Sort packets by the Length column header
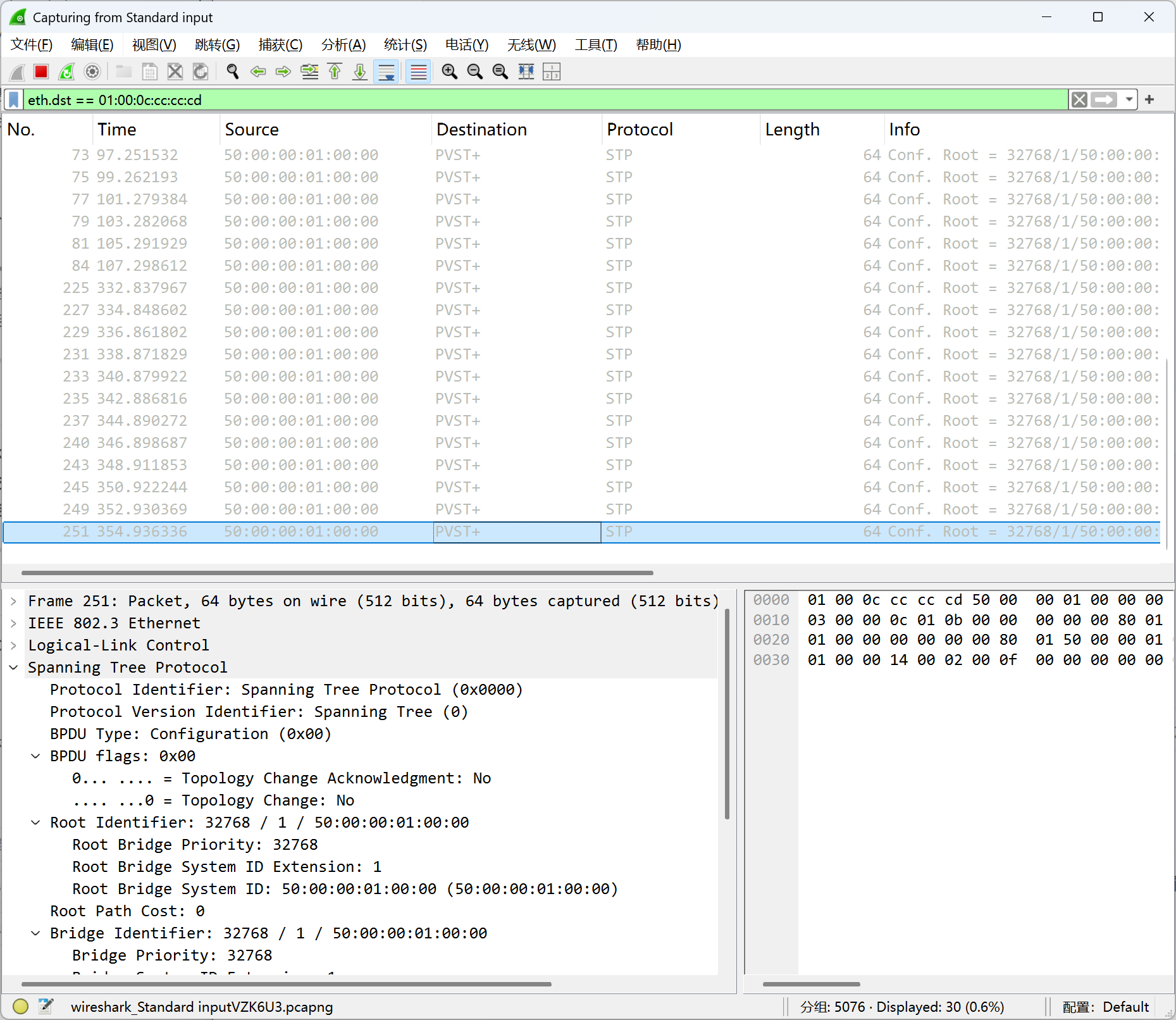Screen dimensions: 1176x1020 pos(822,130)
